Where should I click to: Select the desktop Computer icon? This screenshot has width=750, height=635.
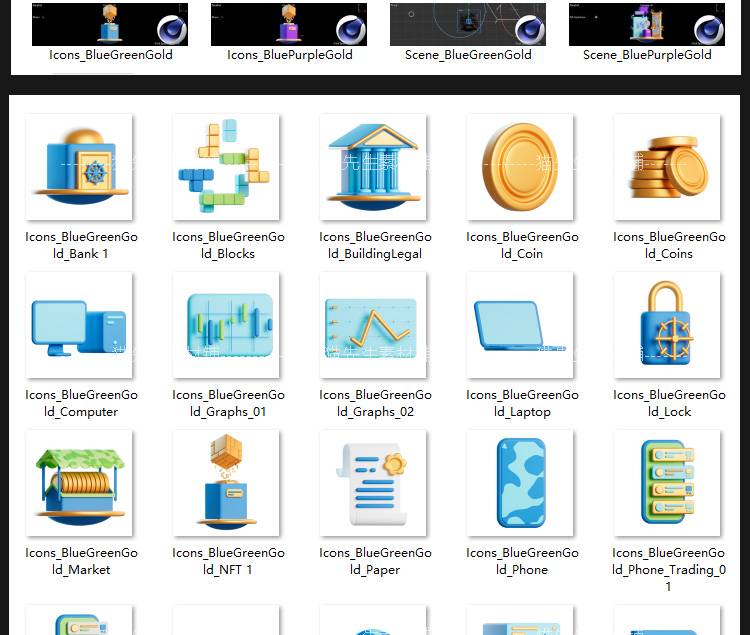tap(79, 325)
